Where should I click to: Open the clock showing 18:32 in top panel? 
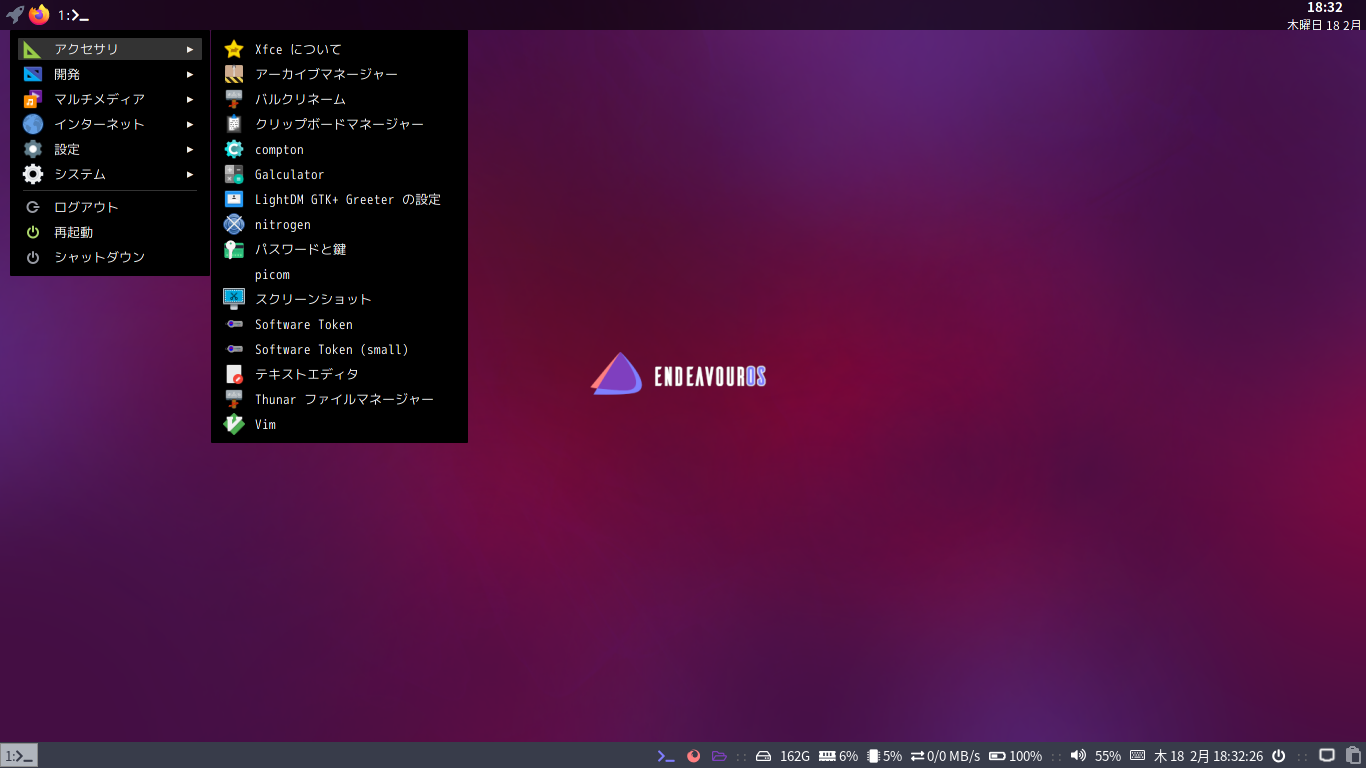(1324, 15)
